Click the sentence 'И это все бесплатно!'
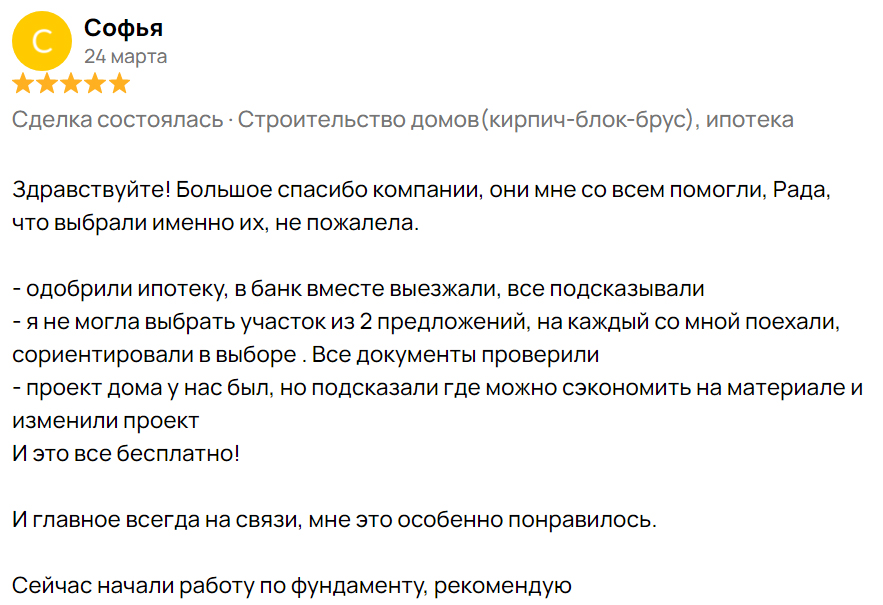The height and width of the screenshot is (605, 883). pyautogui.click(x=126, y=454)
